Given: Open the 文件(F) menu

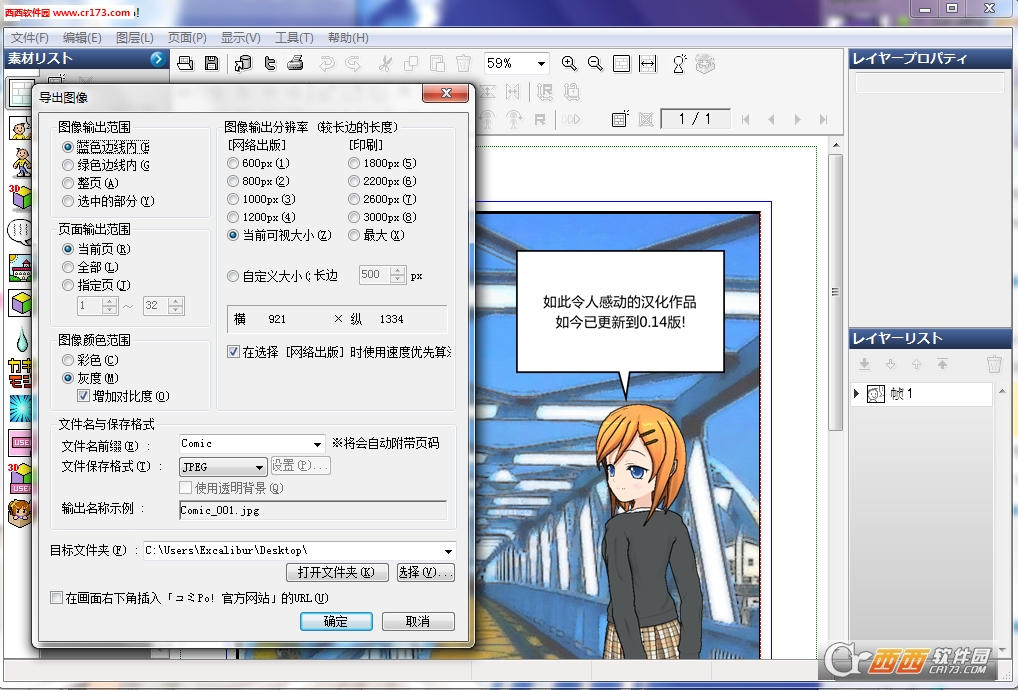Looking at the screenshot, I should (29, 38).
